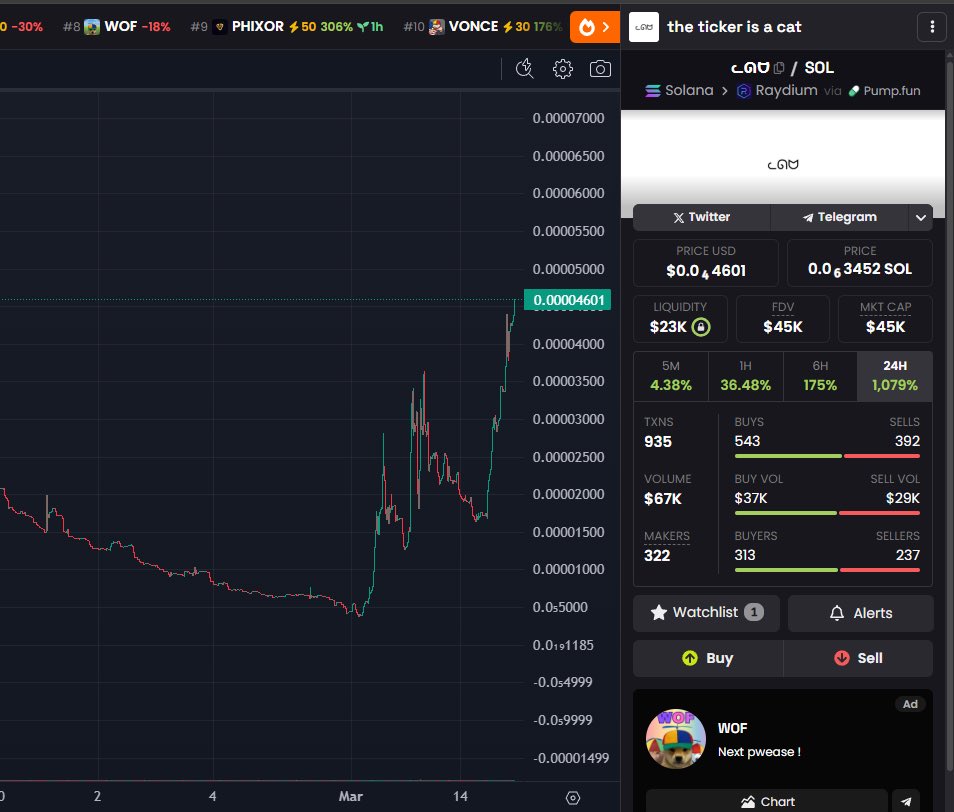
Task: Open the Twitter link button
Action: coord(702,217)
